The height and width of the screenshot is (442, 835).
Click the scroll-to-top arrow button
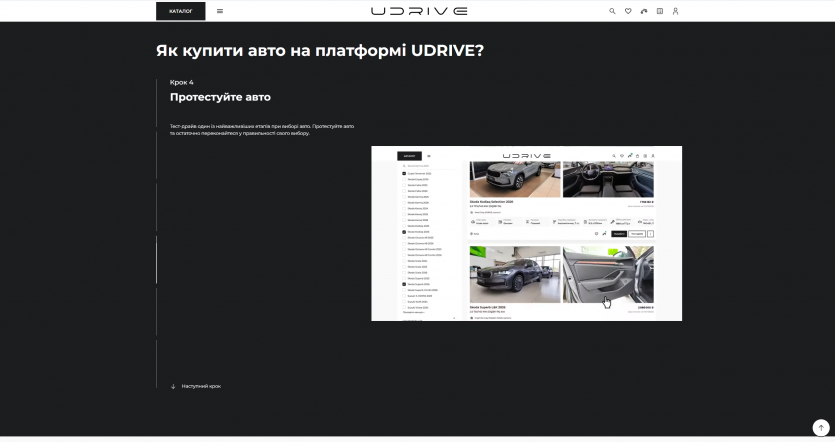click(x=820, y=427)
